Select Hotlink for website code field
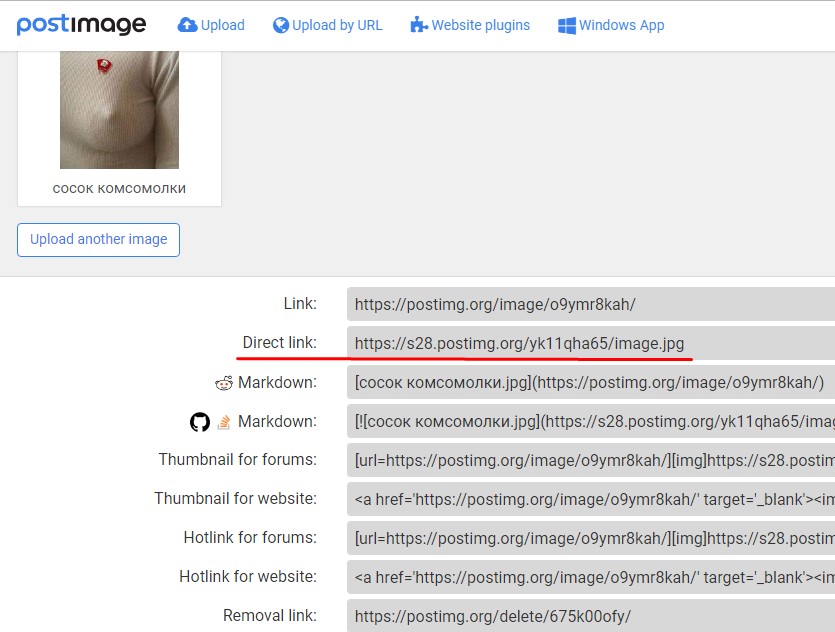 591,577
